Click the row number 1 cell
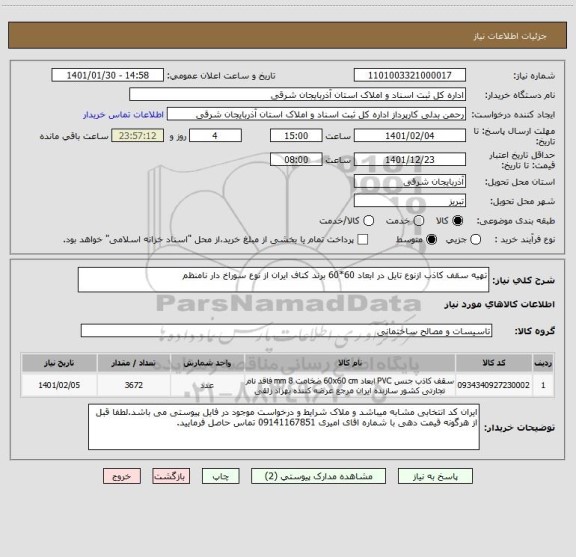Screen dimensions: 576x557 pos(543,385)
